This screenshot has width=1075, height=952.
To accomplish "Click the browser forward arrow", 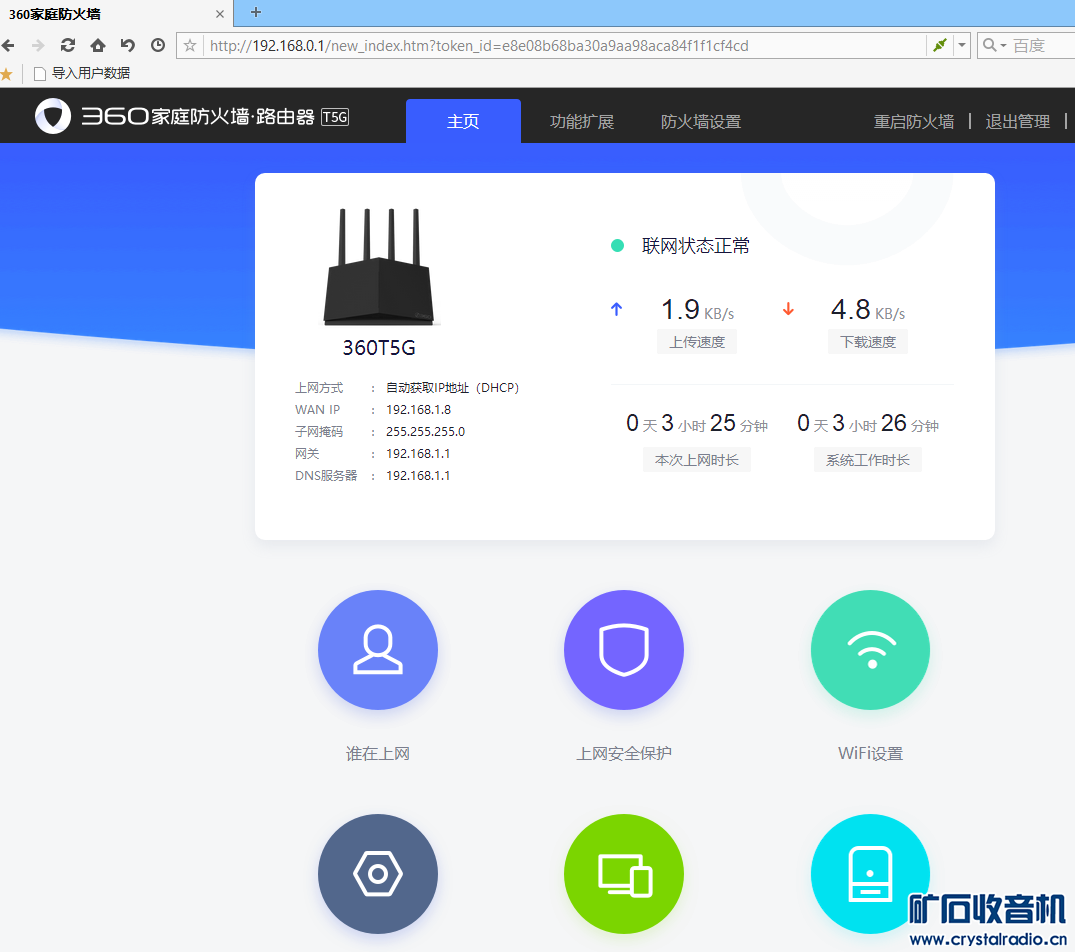I will point(38,46).
